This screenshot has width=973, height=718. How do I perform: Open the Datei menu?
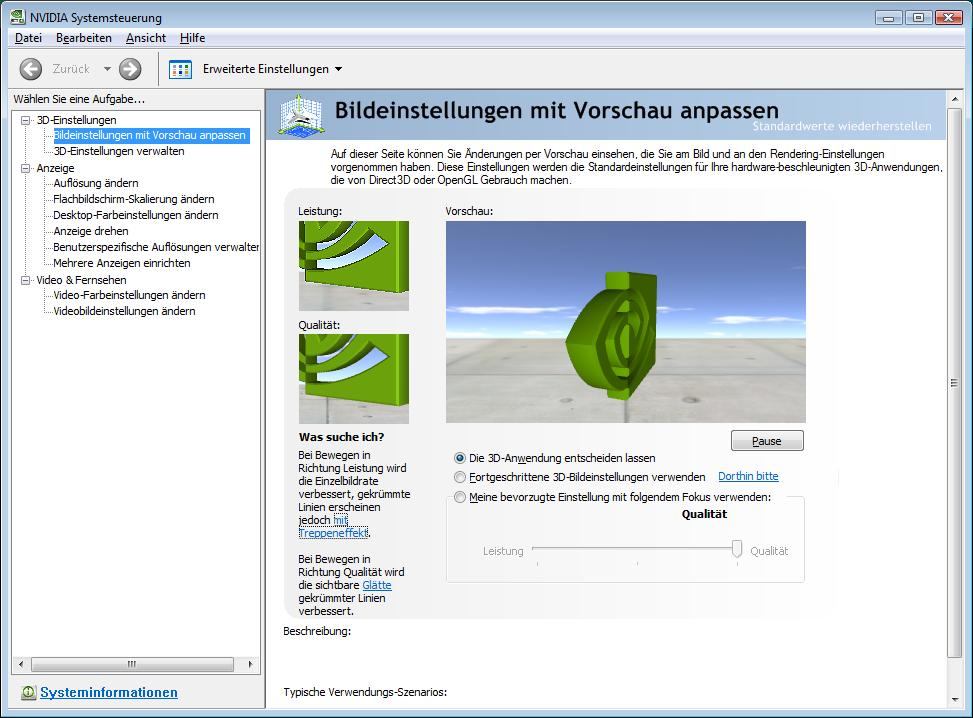pos(29,38)
